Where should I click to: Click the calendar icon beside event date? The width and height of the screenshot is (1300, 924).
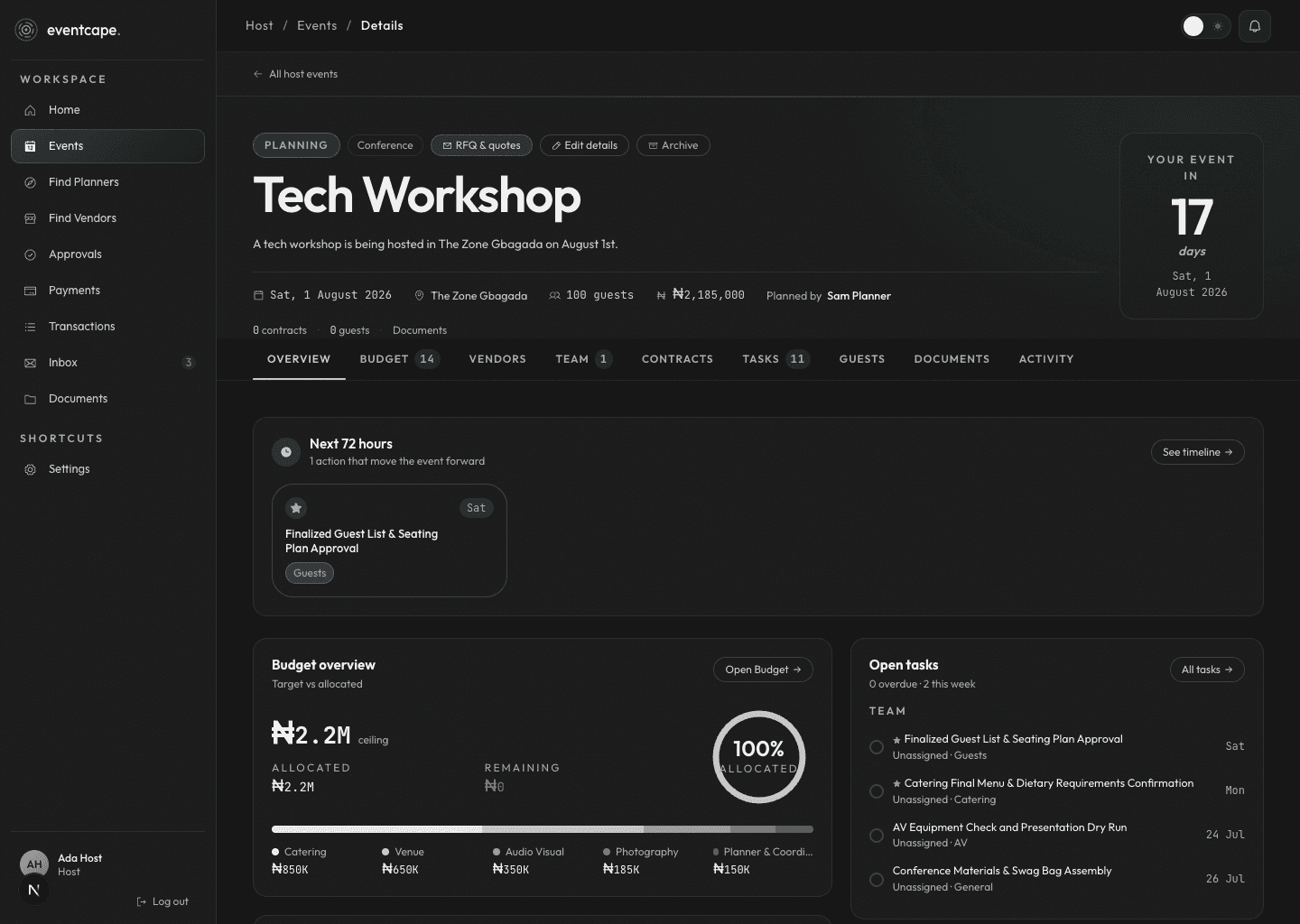pyautogui.click(x=259, y=295)
